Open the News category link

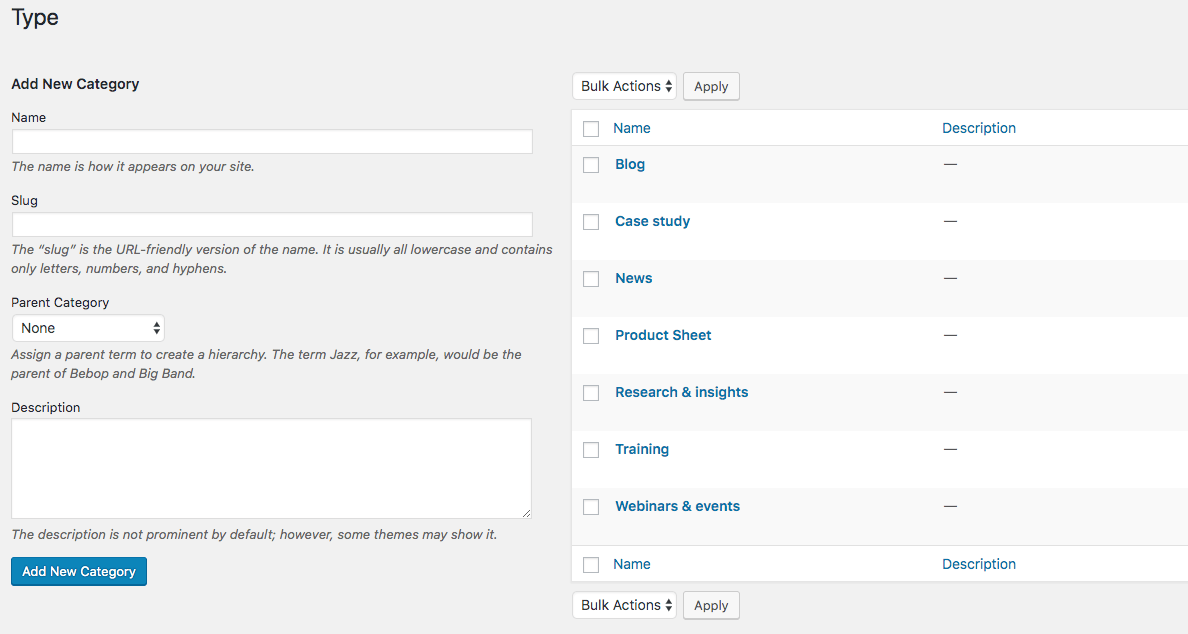[x=633, y=278]
